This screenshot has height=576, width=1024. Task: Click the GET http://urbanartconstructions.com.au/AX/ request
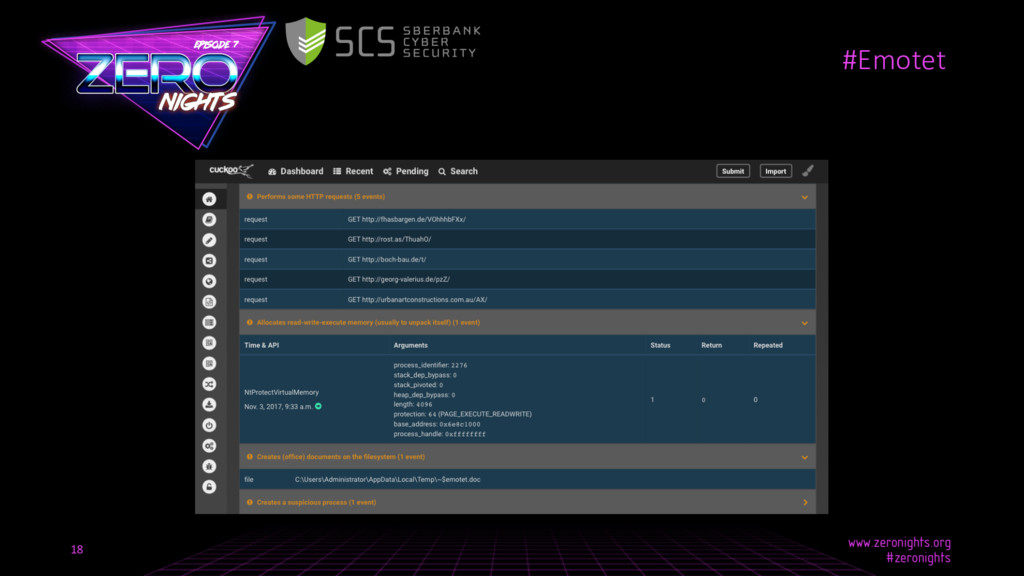click(x=417, y=300)
